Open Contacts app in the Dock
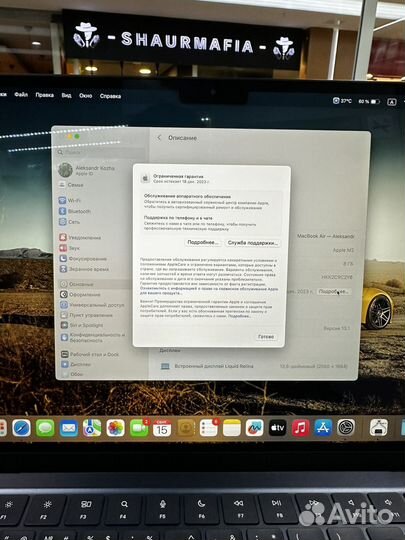This screenshot has width=405, height=540. pos(186,428)
